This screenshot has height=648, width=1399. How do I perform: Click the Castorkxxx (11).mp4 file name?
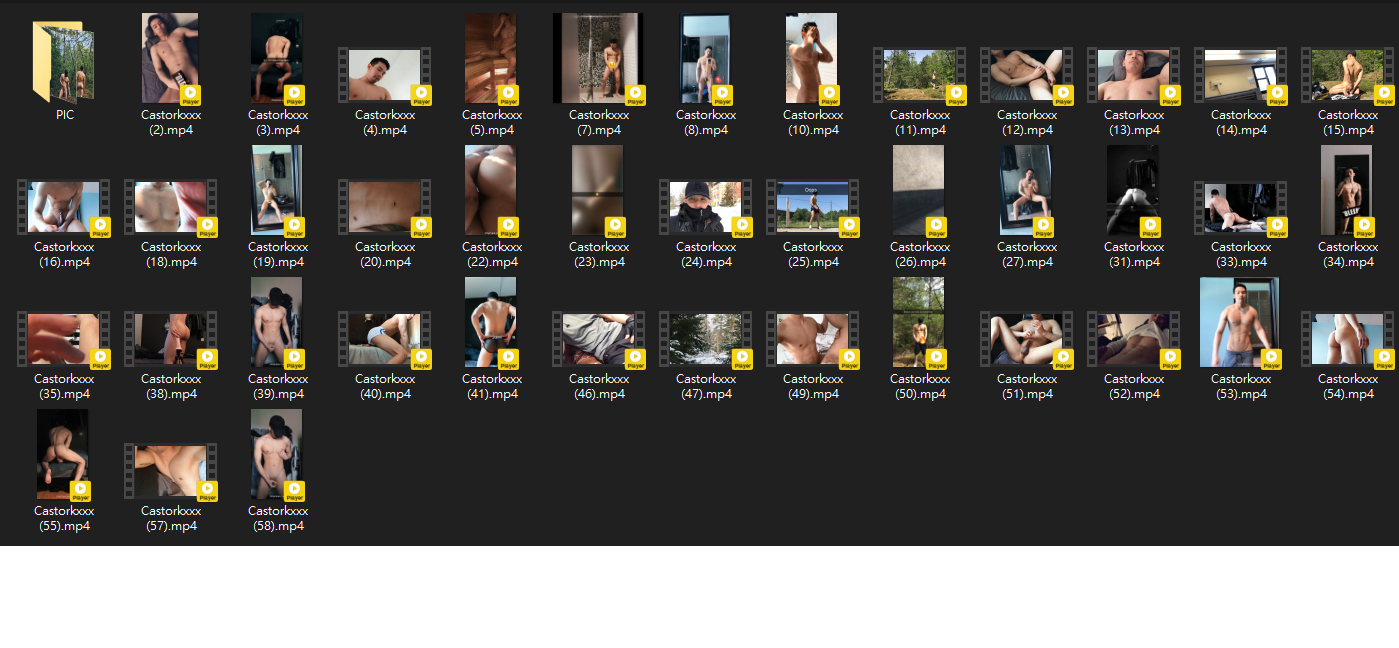pos(920,122)
